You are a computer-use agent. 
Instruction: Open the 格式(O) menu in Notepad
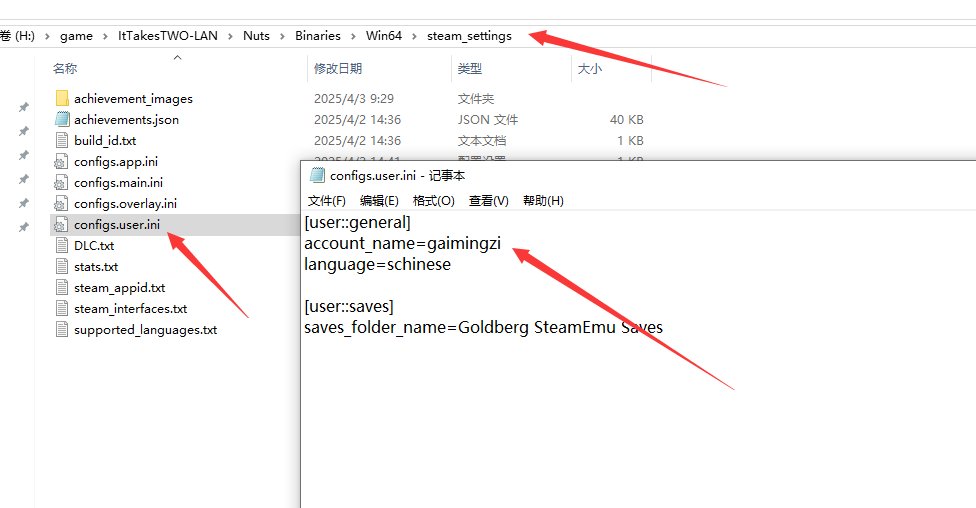433,201
